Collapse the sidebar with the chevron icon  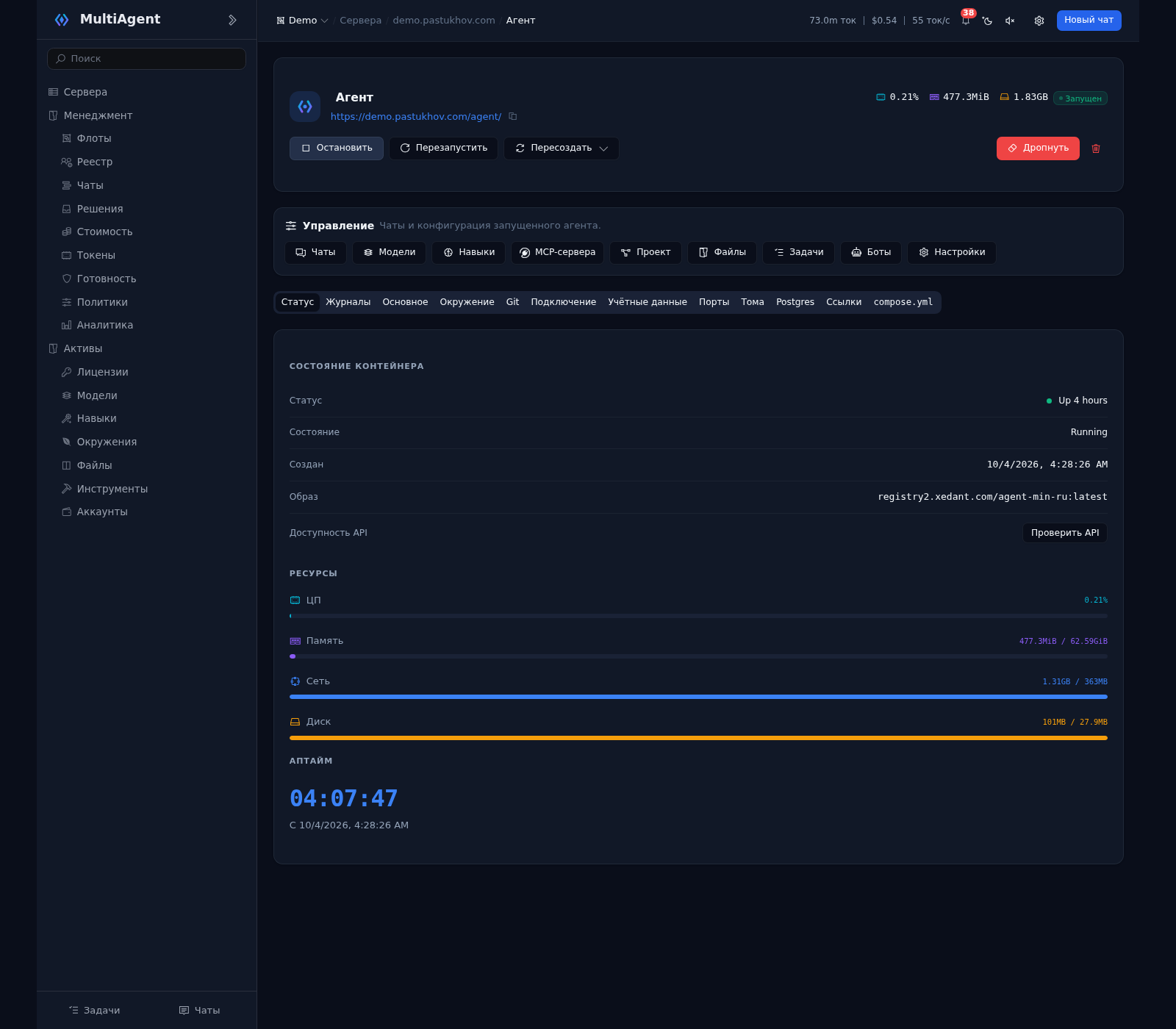[x=232, y=20]
